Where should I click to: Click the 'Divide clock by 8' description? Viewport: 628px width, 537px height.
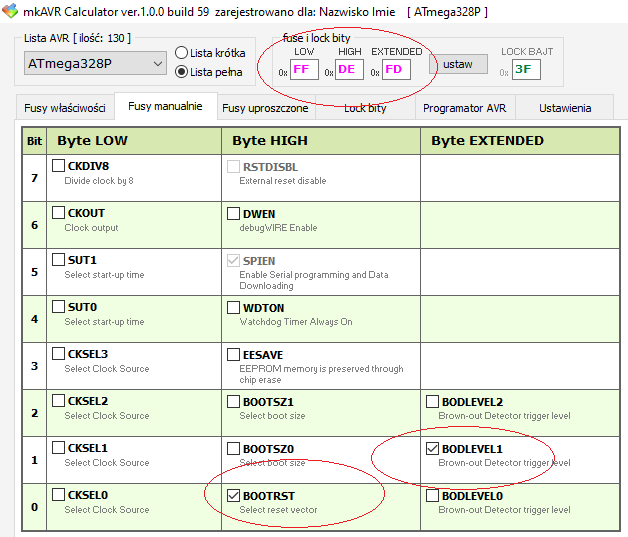coord(99,181)
